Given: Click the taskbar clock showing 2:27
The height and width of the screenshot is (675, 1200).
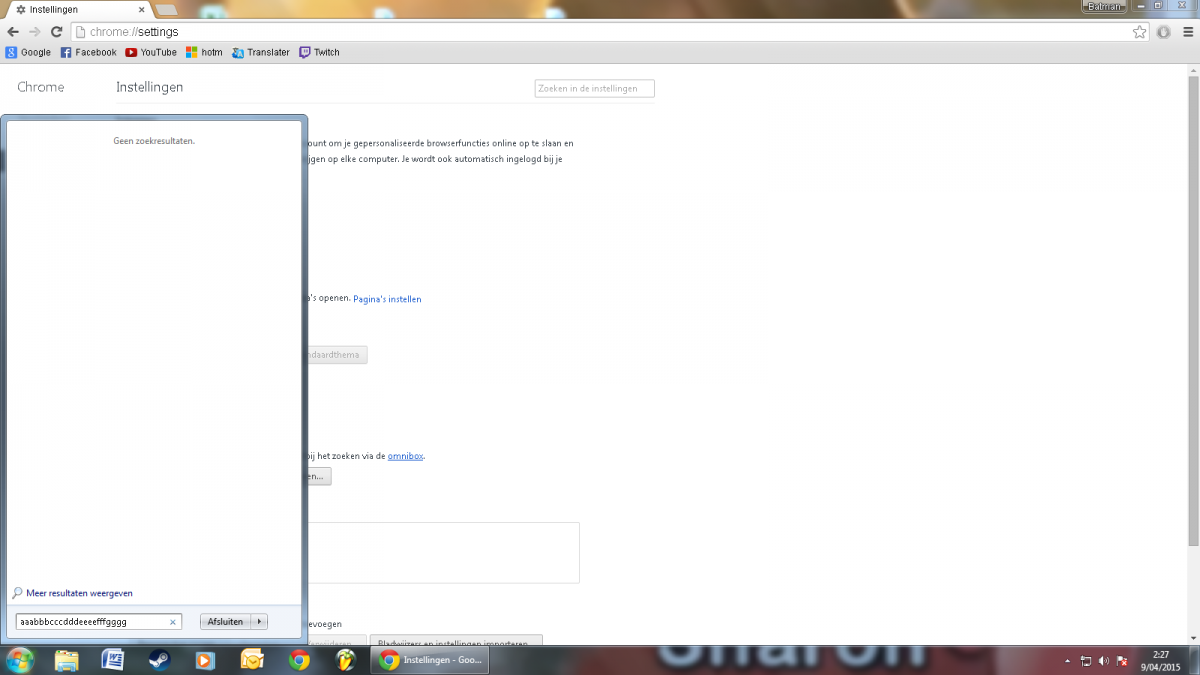Looking at the screenshot, I should click(1160, 660).
